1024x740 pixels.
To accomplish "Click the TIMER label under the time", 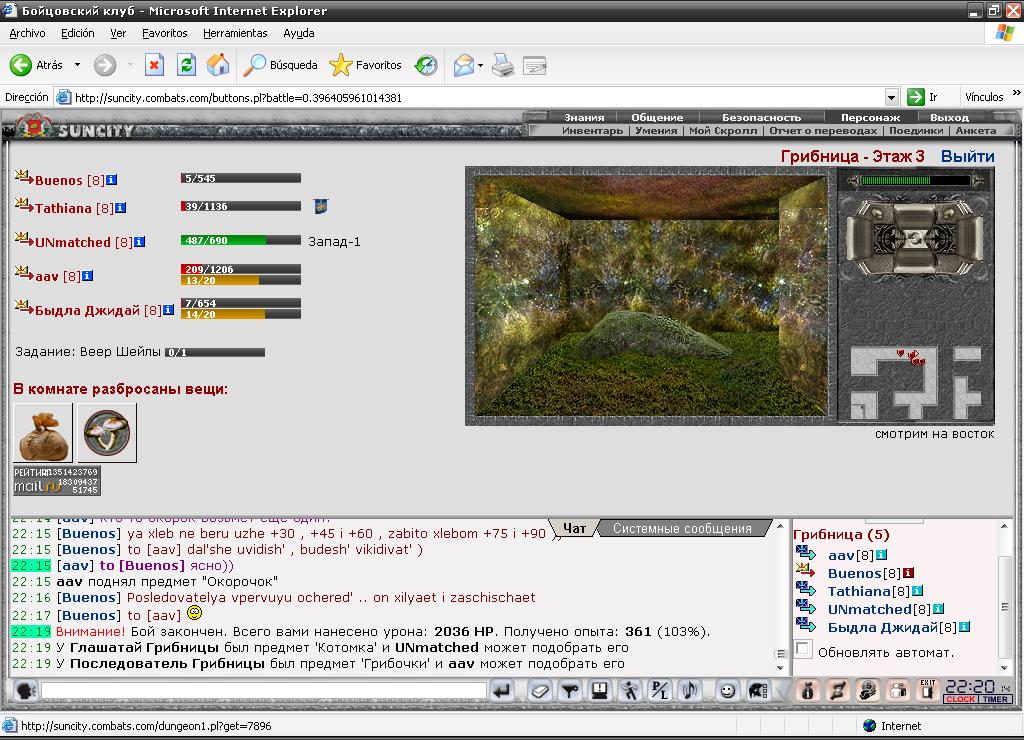I will (995, 699).
